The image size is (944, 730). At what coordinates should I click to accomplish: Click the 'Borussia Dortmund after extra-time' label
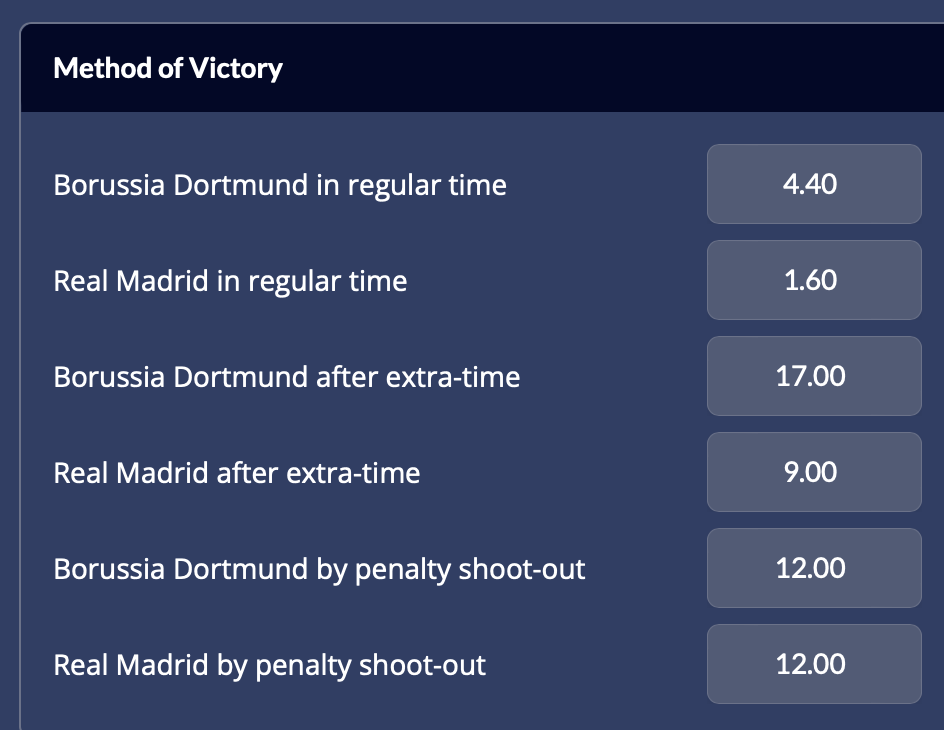tap(287, 377)
